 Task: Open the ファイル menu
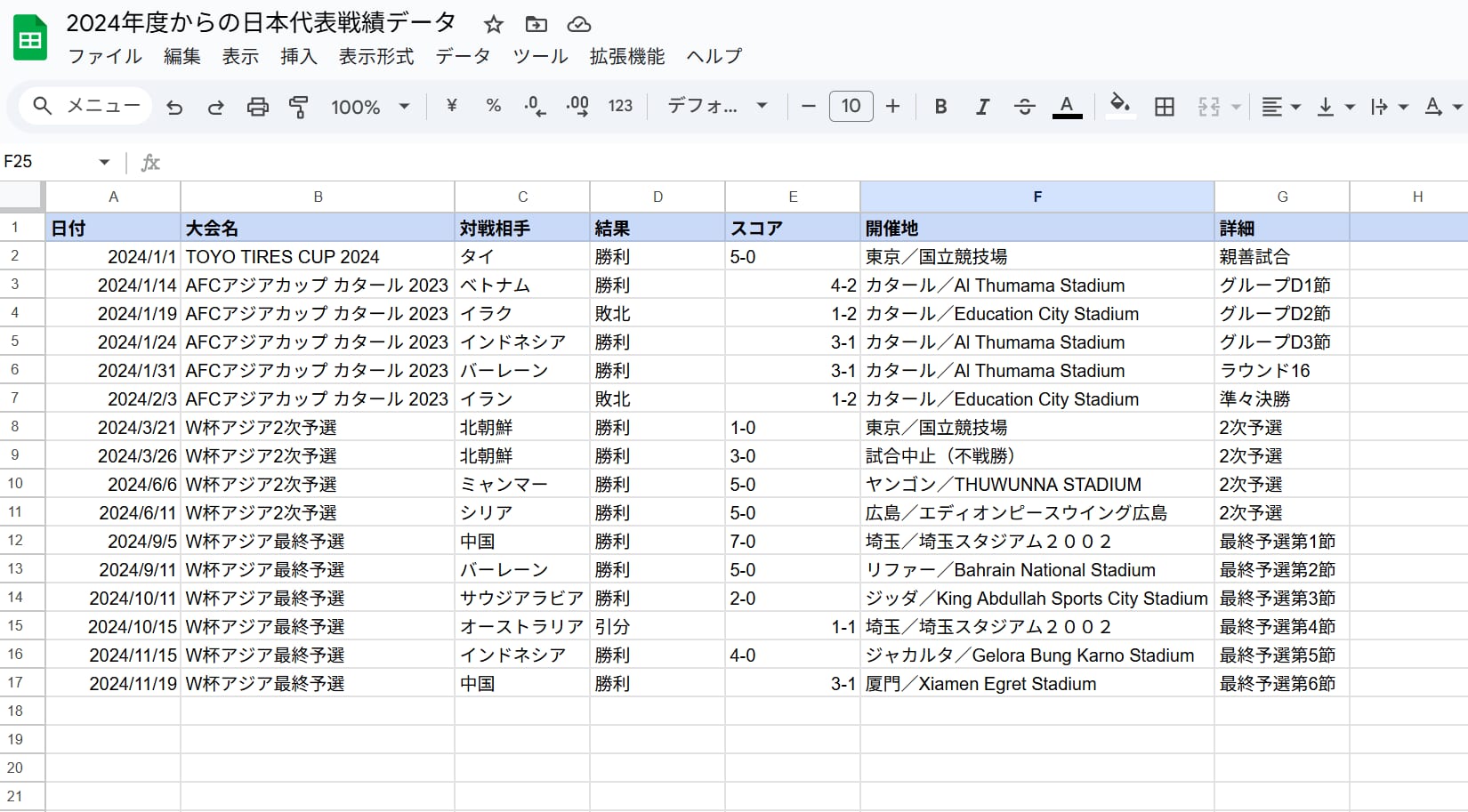click(x=105, y=56)
